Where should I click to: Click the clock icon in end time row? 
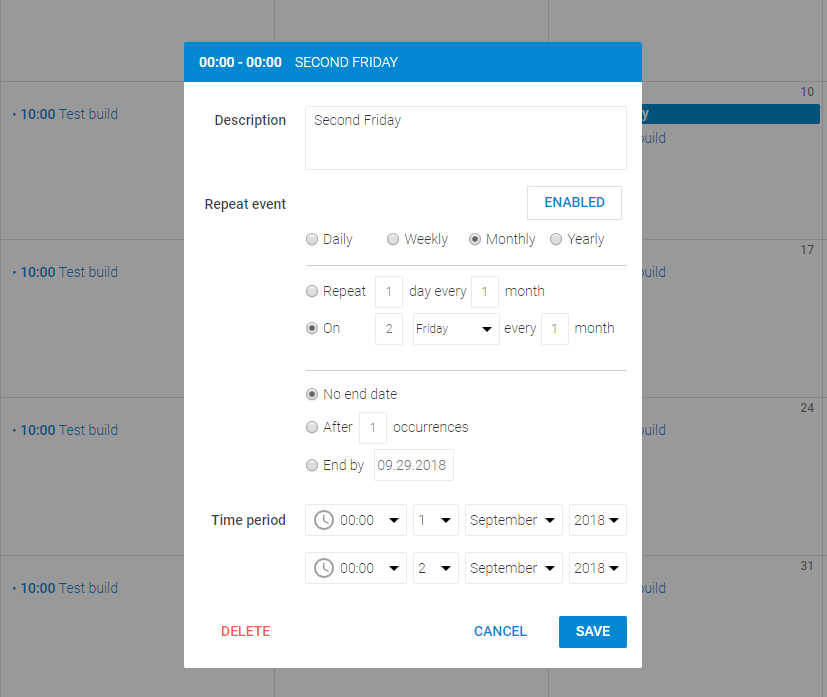(324, 568)
